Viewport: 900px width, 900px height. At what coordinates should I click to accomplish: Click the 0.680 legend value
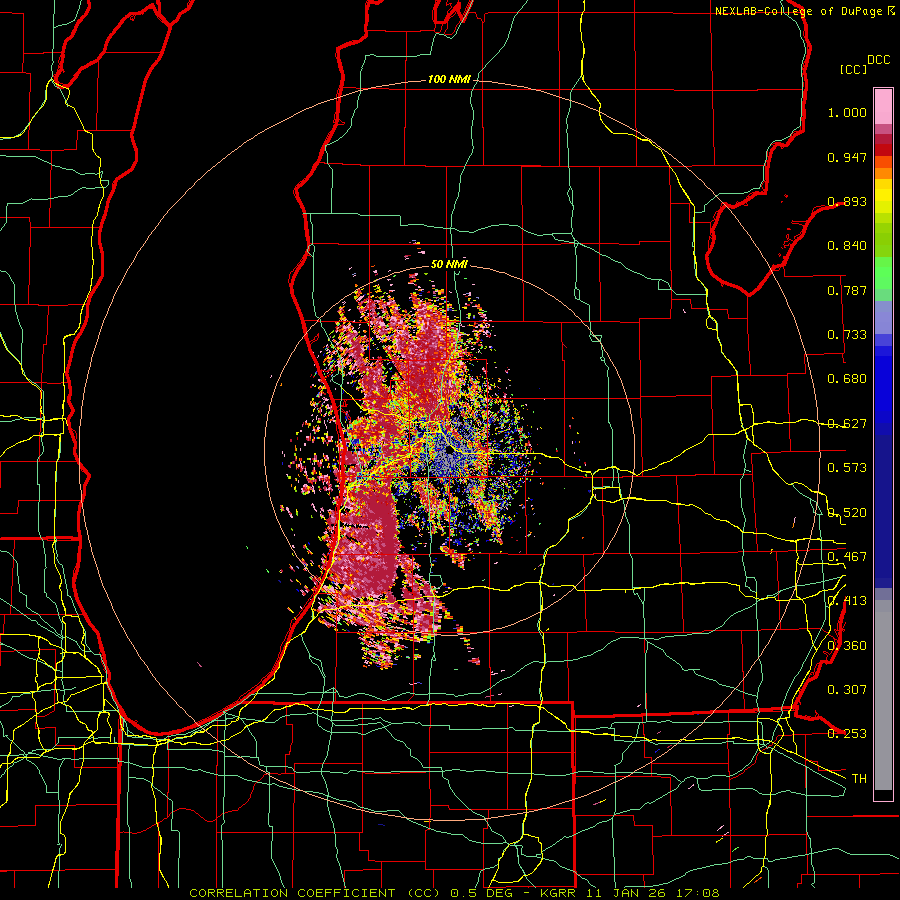(847, 379)
